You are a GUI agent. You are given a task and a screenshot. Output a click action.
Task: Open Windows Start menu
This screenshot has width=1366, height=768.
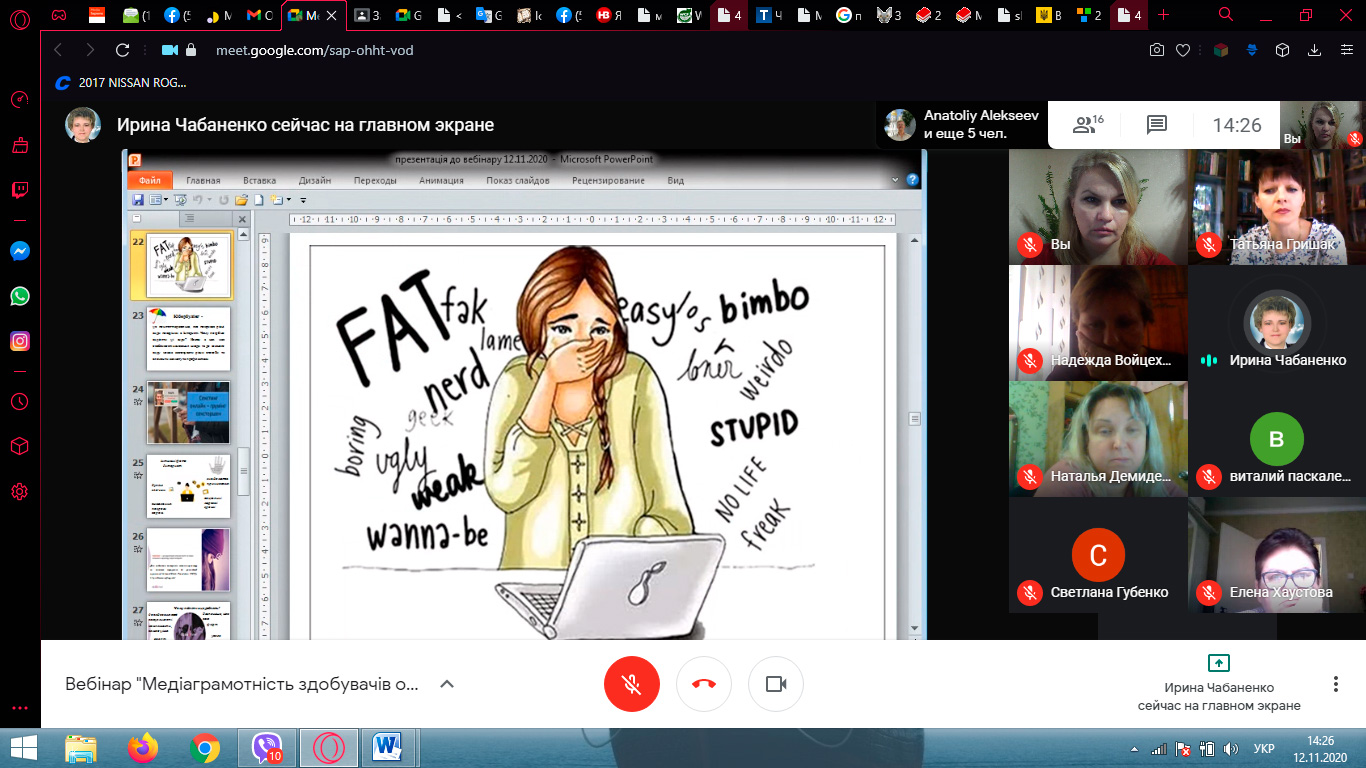(23, 747)
